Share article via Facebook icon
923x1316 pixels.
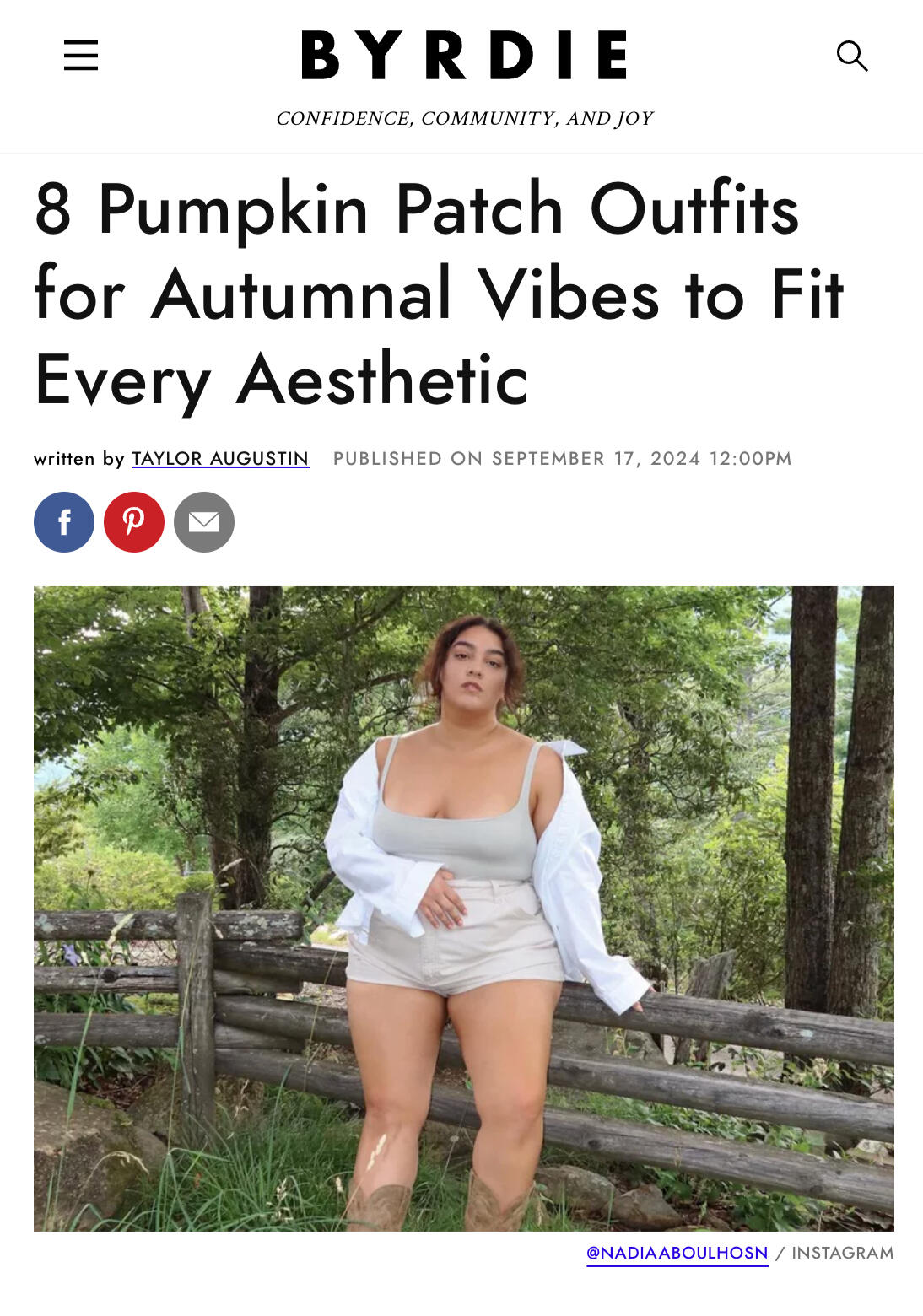[x=64, y=522]
